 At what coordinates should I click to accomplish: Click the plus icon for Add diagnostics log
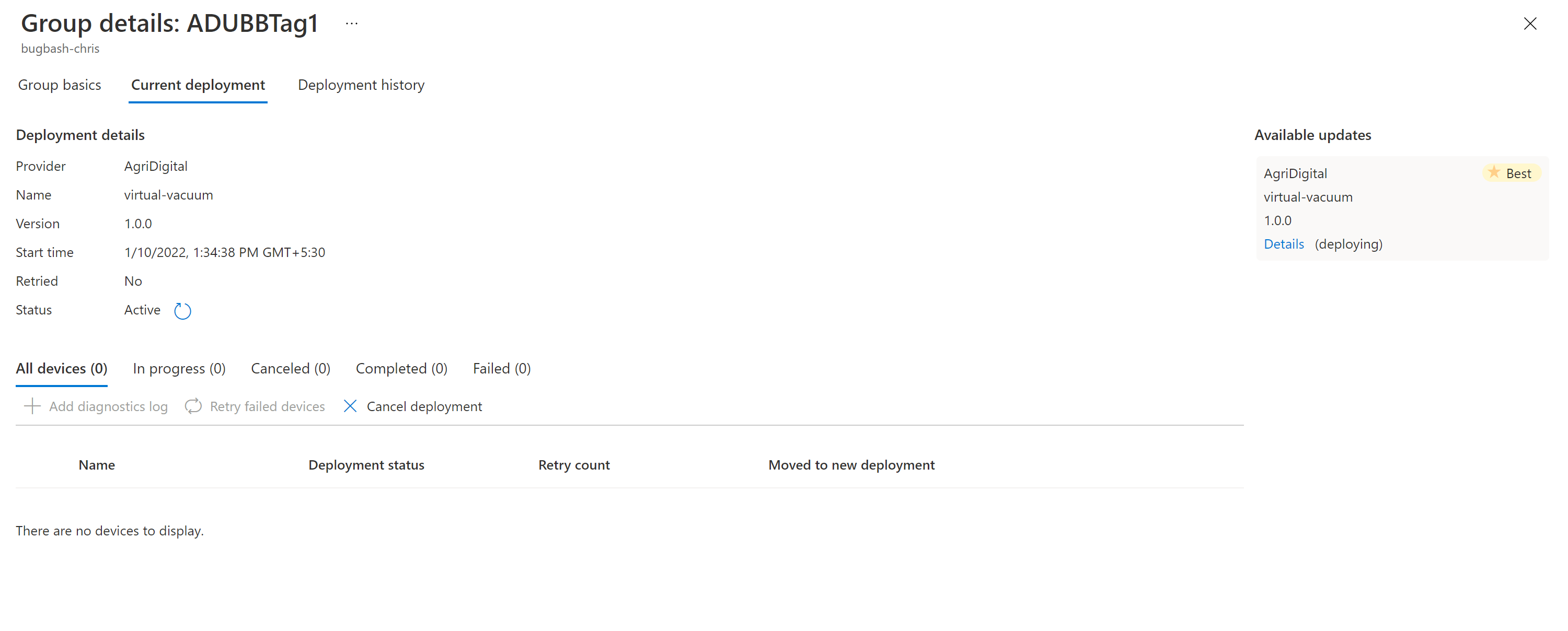click(x=32, y=406)
